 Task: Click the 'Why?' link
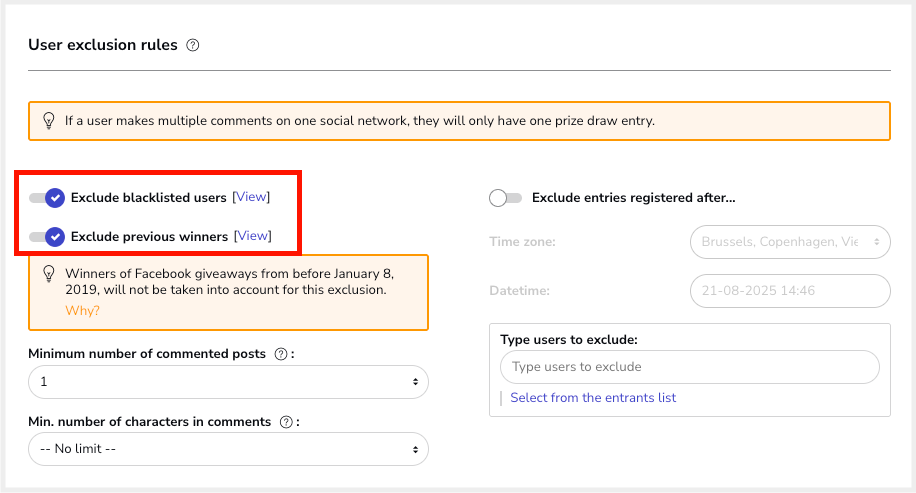click(x=82, y=310)
